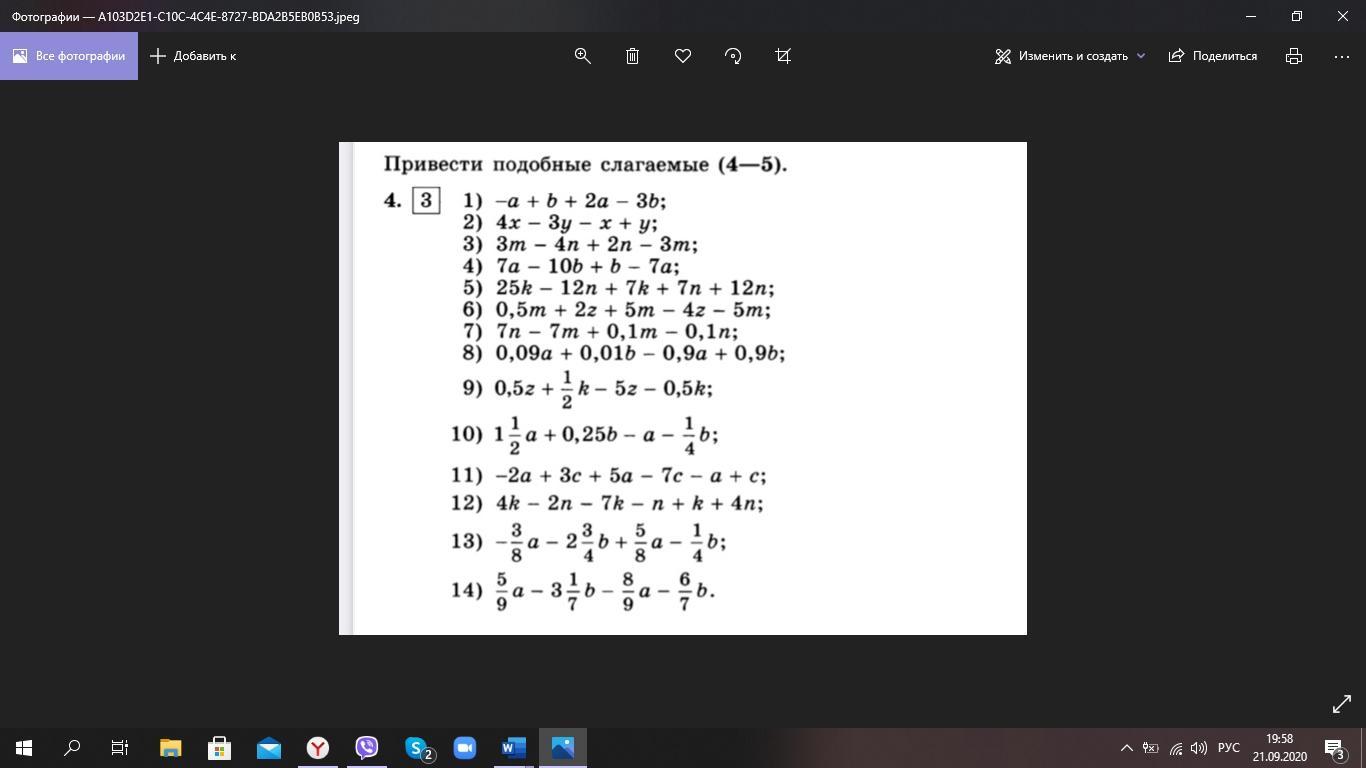
Task: Zoom in with the magnifier icon
Action: 582,56
